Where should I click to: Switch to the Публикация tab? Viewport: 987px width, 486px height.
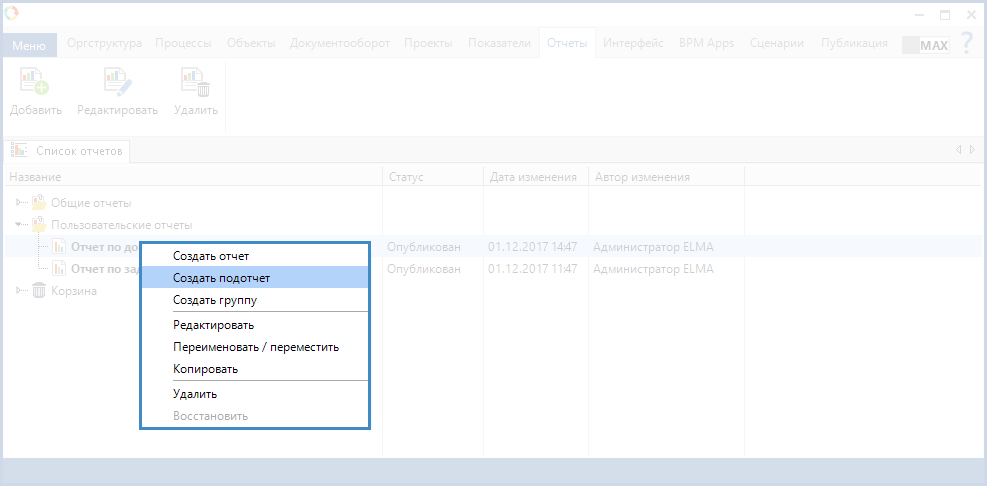point(854,43)
